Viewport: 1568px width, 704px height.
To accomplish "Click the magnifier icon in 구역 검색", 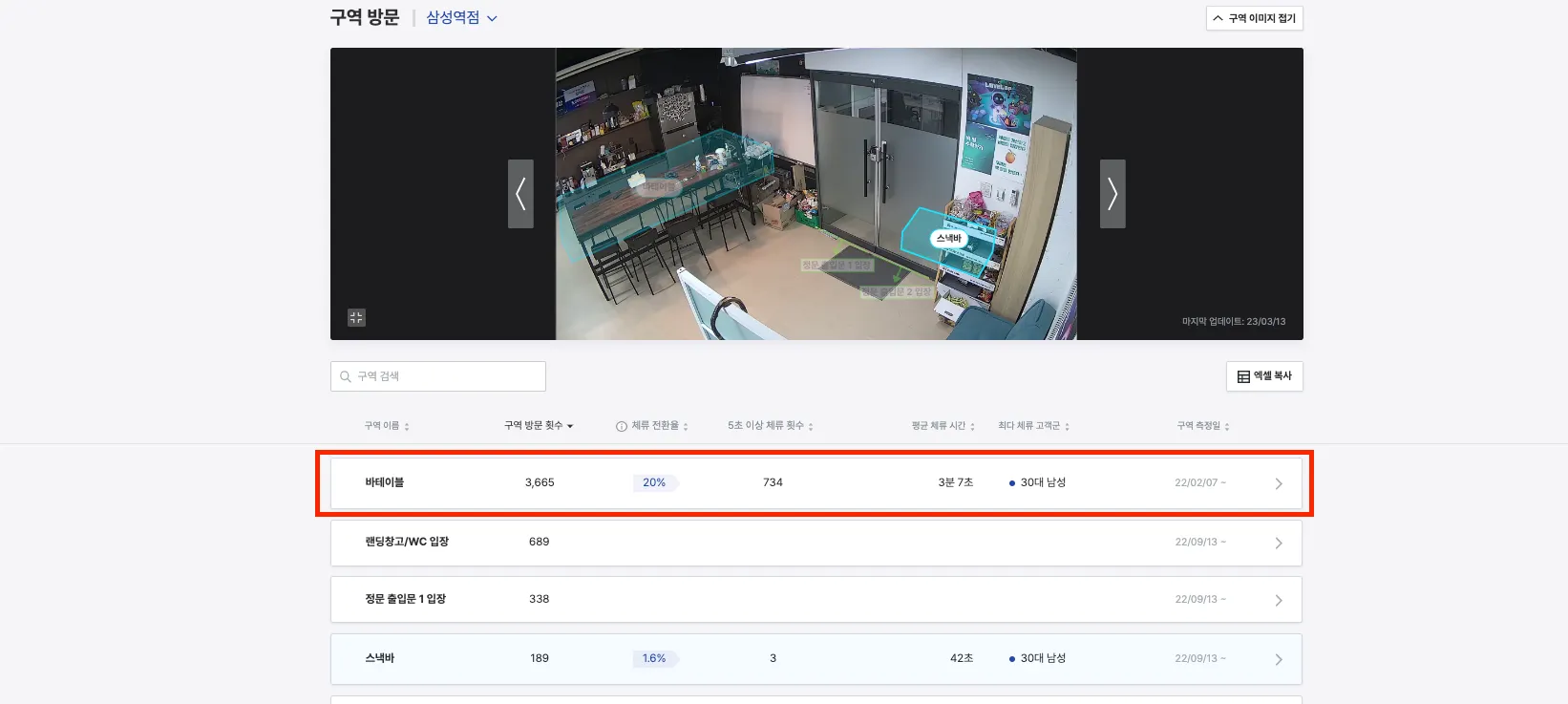I will (x=346, y=376).
